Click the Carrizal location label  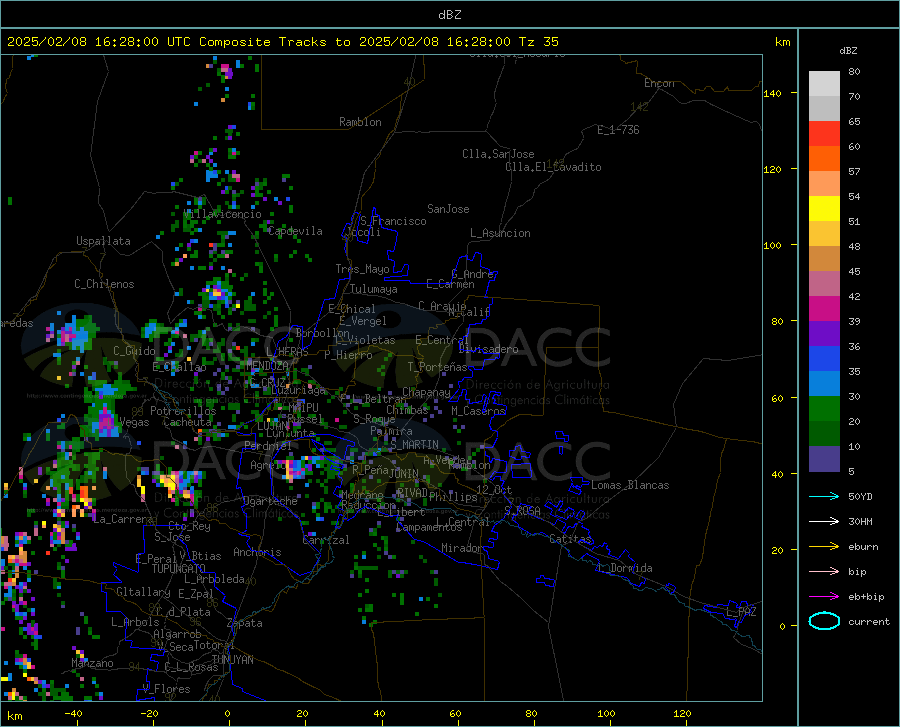(326, 540)
